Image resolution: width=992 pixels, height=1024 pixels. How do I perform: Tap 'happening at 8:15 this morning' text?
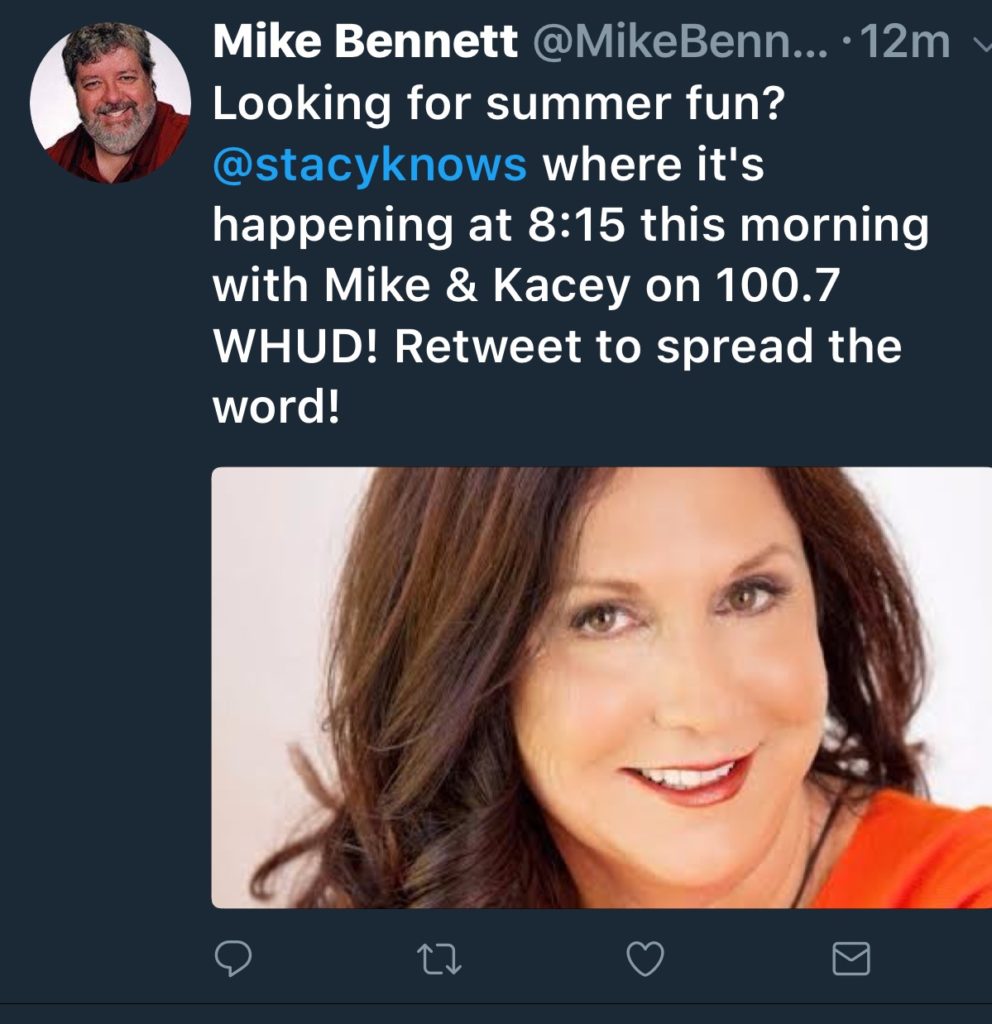[571, 226]
